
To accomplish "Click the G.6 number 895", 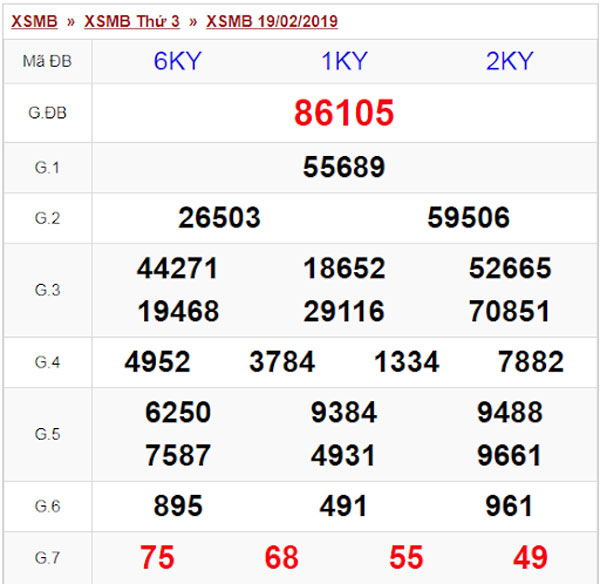I will coord(178,507).
